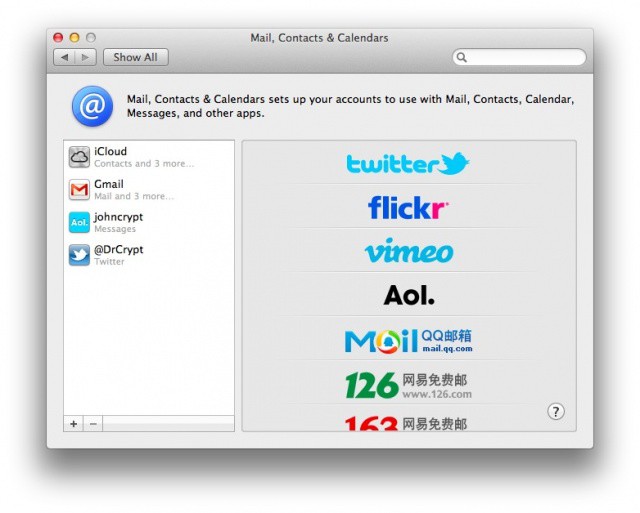Choose Aol. as the account type
Screen dimensions: 640x513
[x=409, y=295]
